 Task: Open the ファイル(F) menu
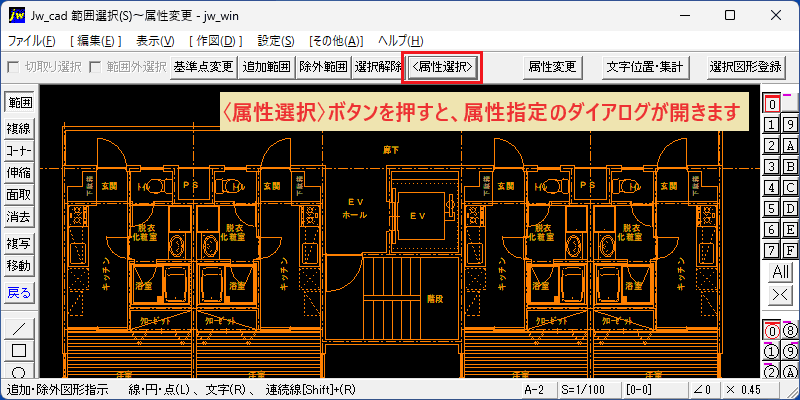click(x=32, y=41)
